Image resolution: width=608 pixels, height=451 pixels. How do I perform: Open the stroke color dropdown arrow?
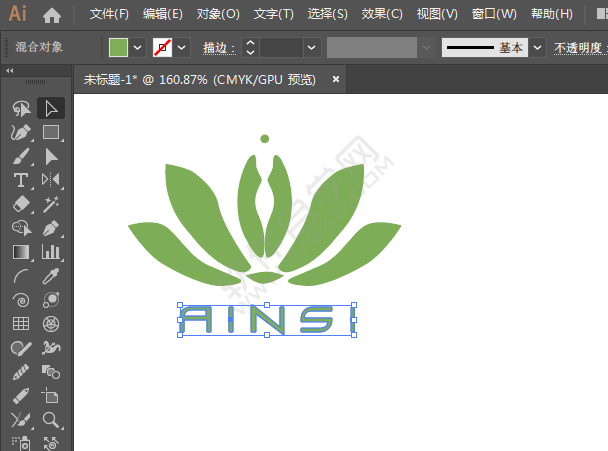181,48
